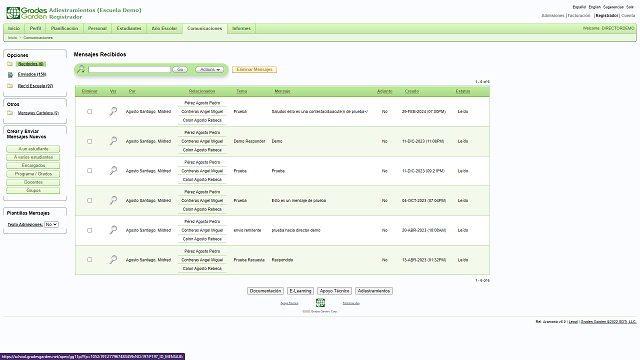Click the A varios estudiantes button

[x=33, y=157]
